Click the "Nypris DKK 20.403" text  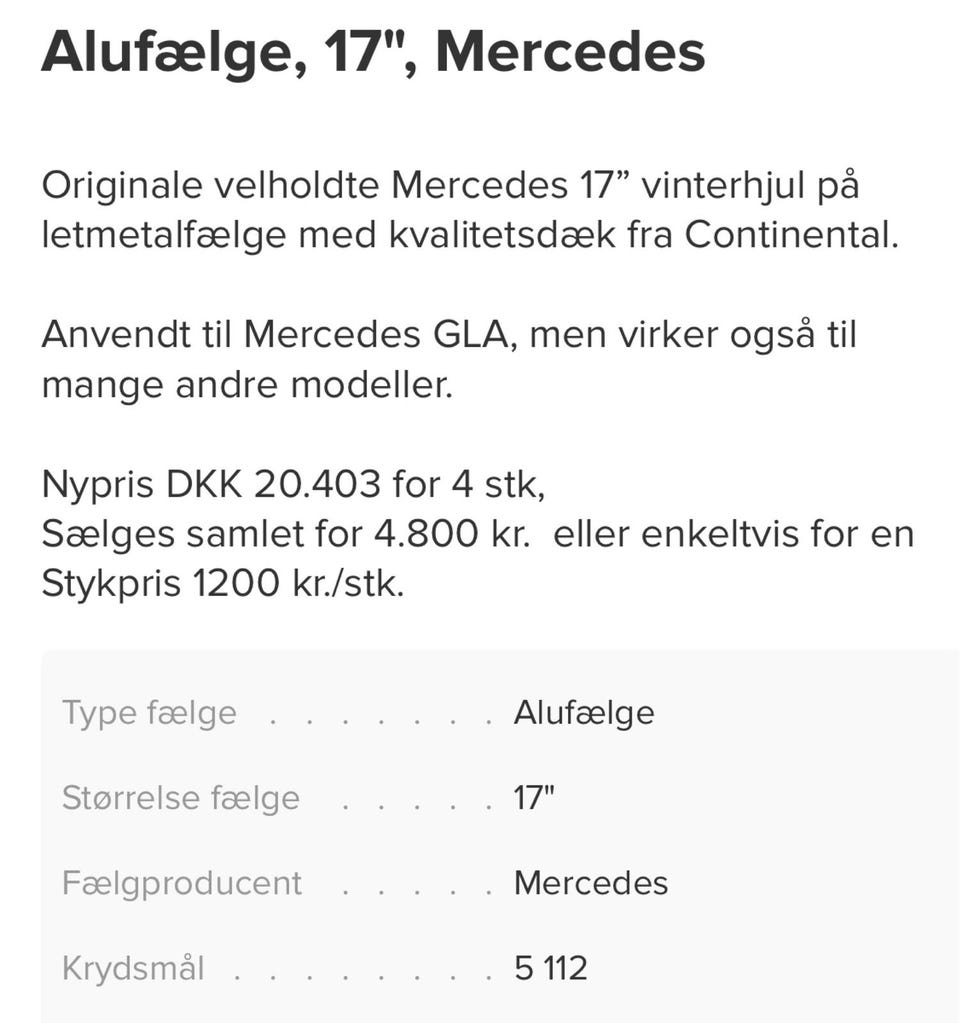(x=211, y=485)
